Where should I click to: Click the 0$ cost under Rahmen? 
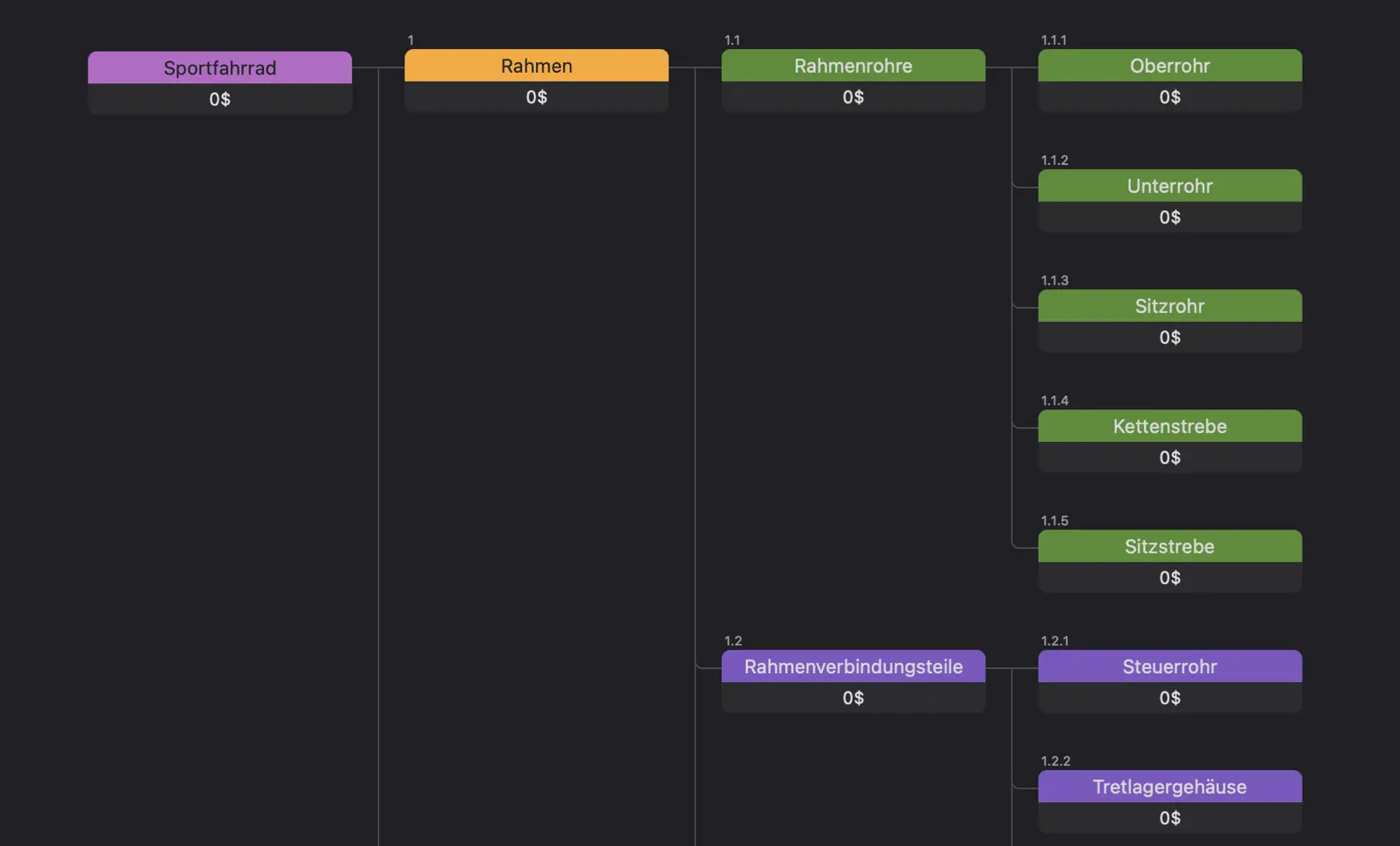536,97
